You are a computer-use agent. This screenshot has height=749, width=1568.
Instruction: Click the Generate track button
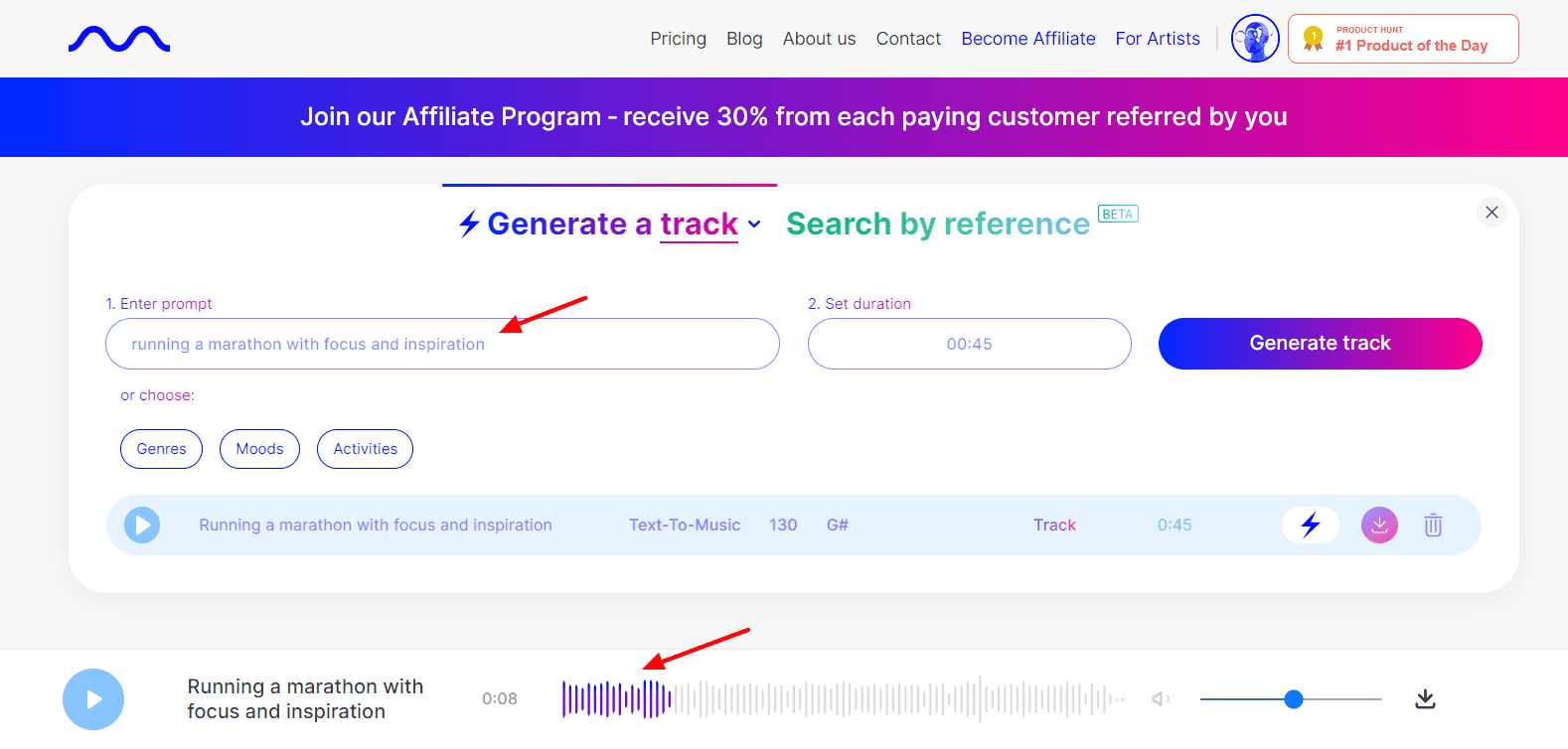[1320, 344]
